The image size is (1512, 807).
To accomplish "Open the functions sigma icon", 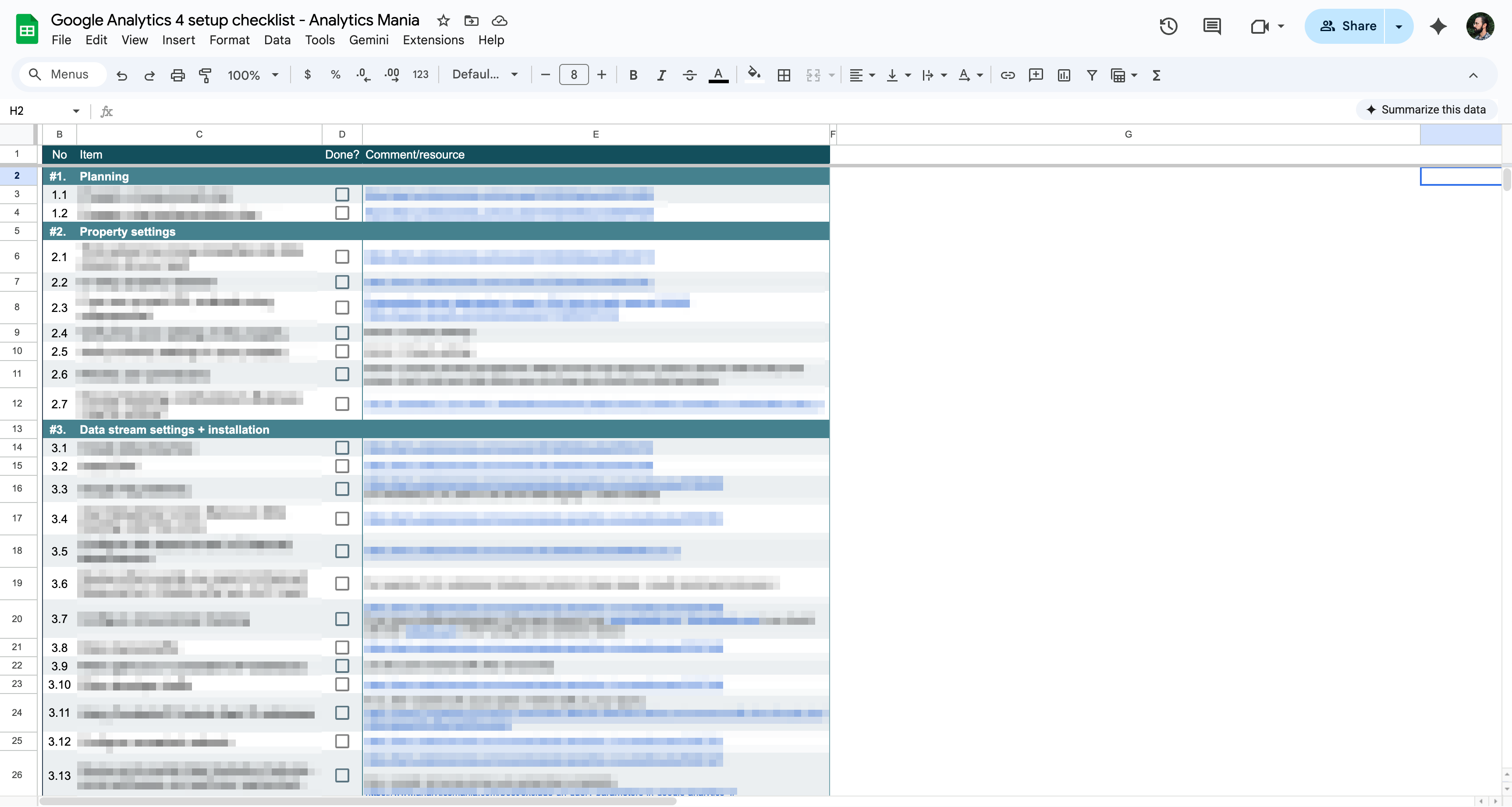I will point(1156,75).
